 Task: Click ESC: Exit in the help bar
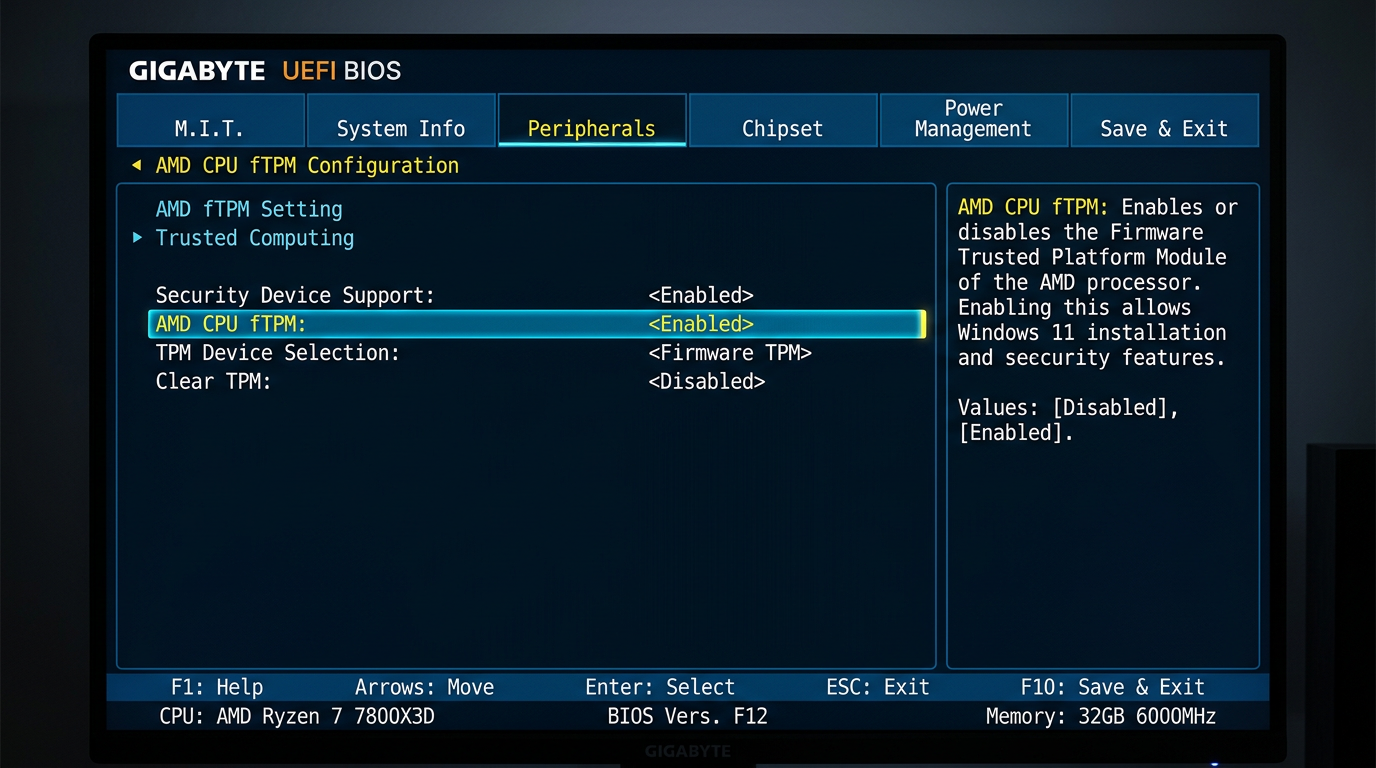878,687
